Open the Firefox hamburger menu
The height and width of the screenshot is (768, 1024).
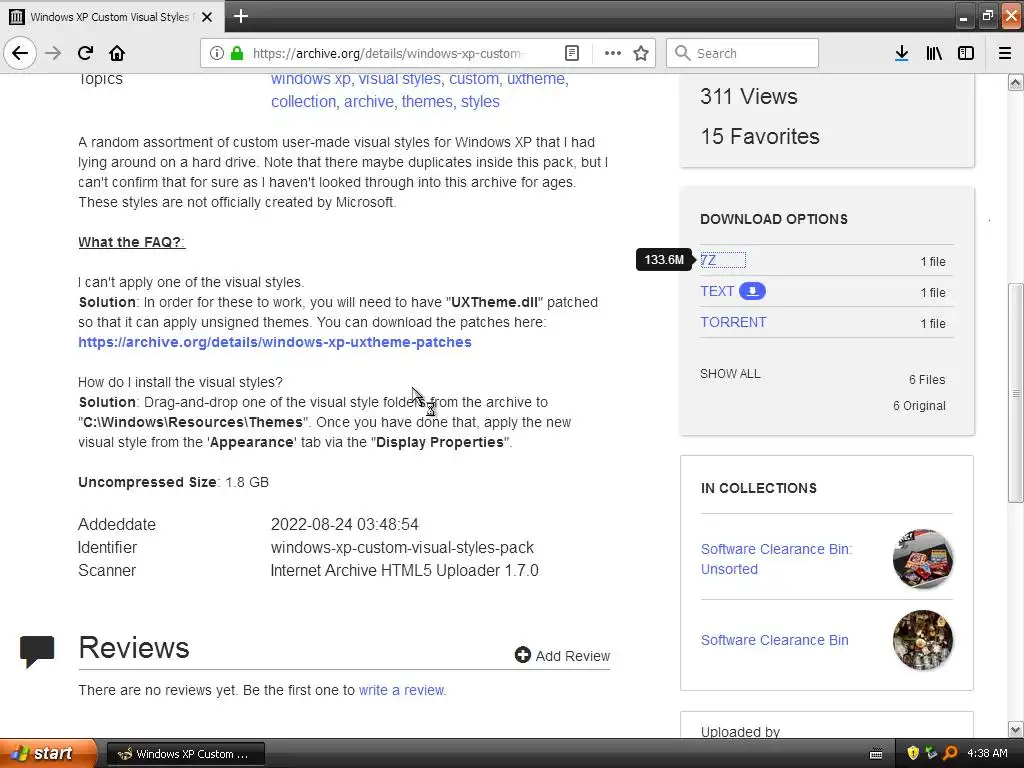coord(1005,53)
